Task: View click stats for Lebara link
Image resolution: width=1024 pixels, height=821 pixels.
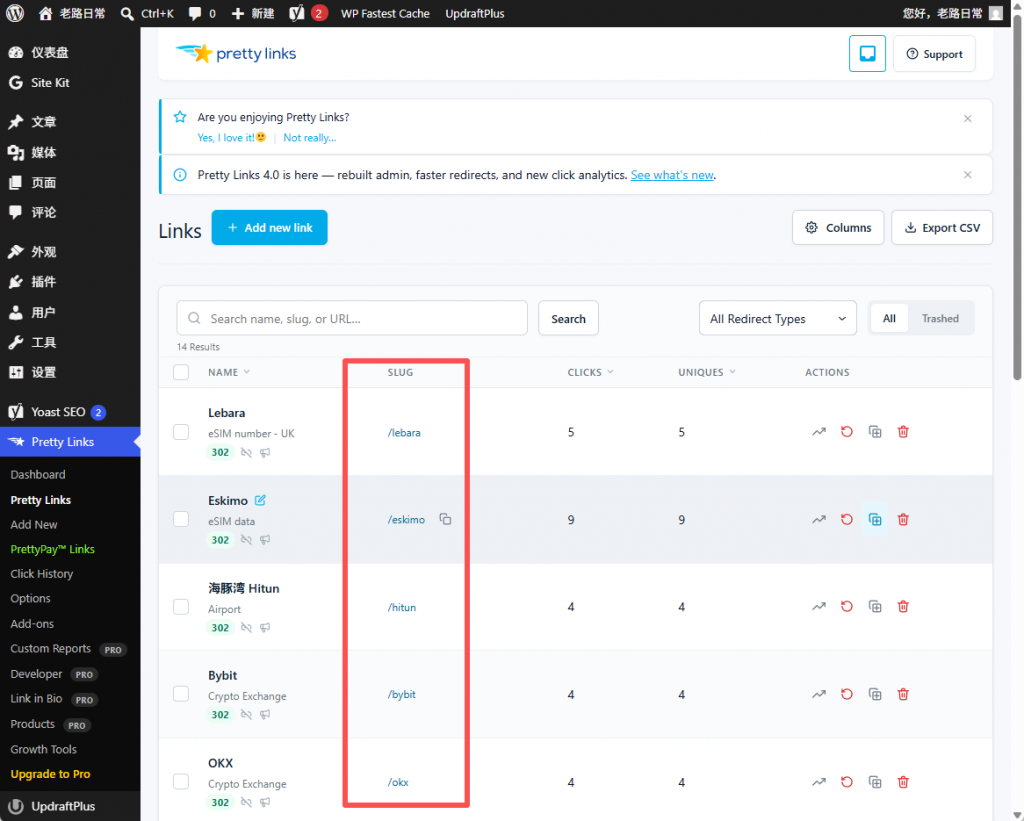Action: 819,432
